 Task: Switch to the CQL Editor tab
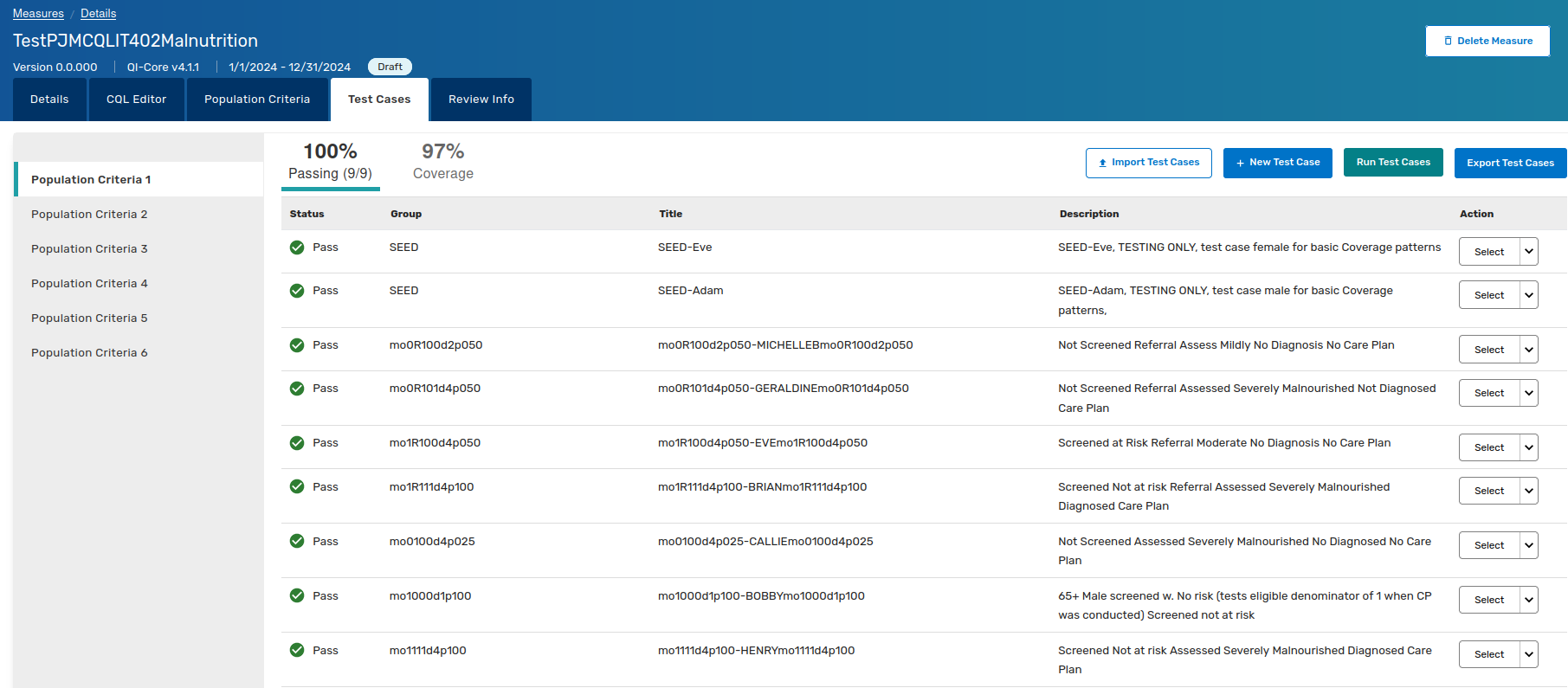(136, 100)
